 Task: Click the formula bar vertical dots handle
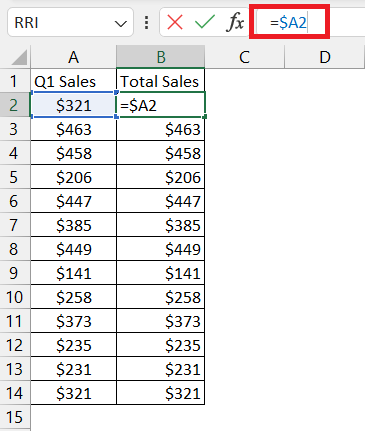pyautogui.click(x=146, y=23)
